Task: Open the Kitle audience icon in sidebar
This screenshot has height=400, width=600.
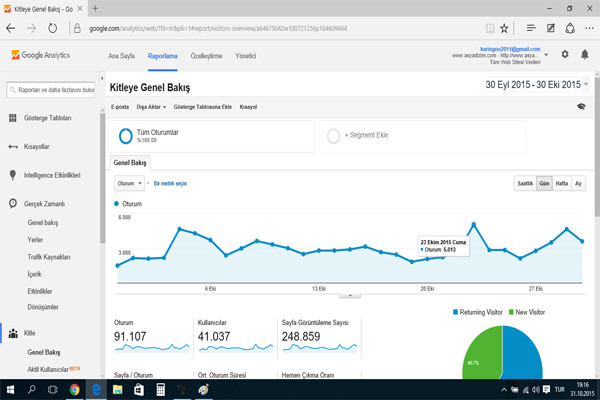Action: 13,333
